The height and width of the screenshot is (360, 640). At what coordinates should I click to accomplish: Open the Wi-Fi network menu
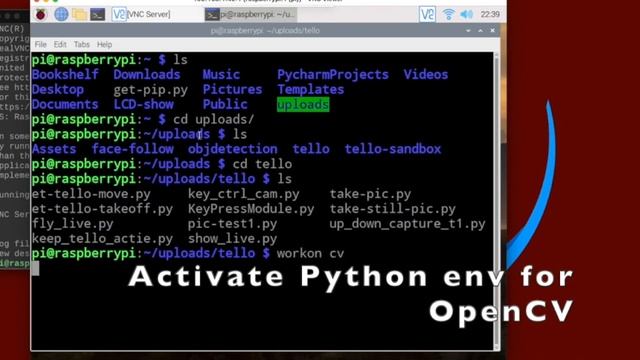click(448, 14)
